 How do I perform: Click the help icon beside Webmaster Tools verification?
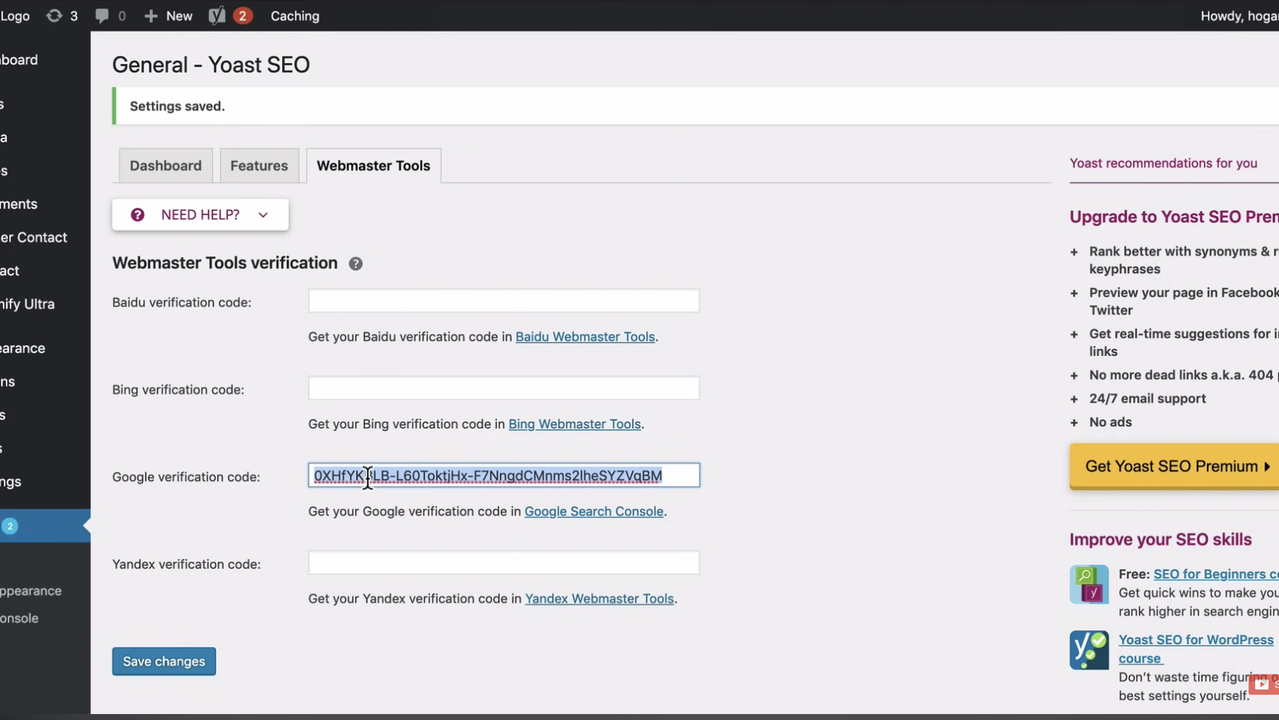[355, 264]
